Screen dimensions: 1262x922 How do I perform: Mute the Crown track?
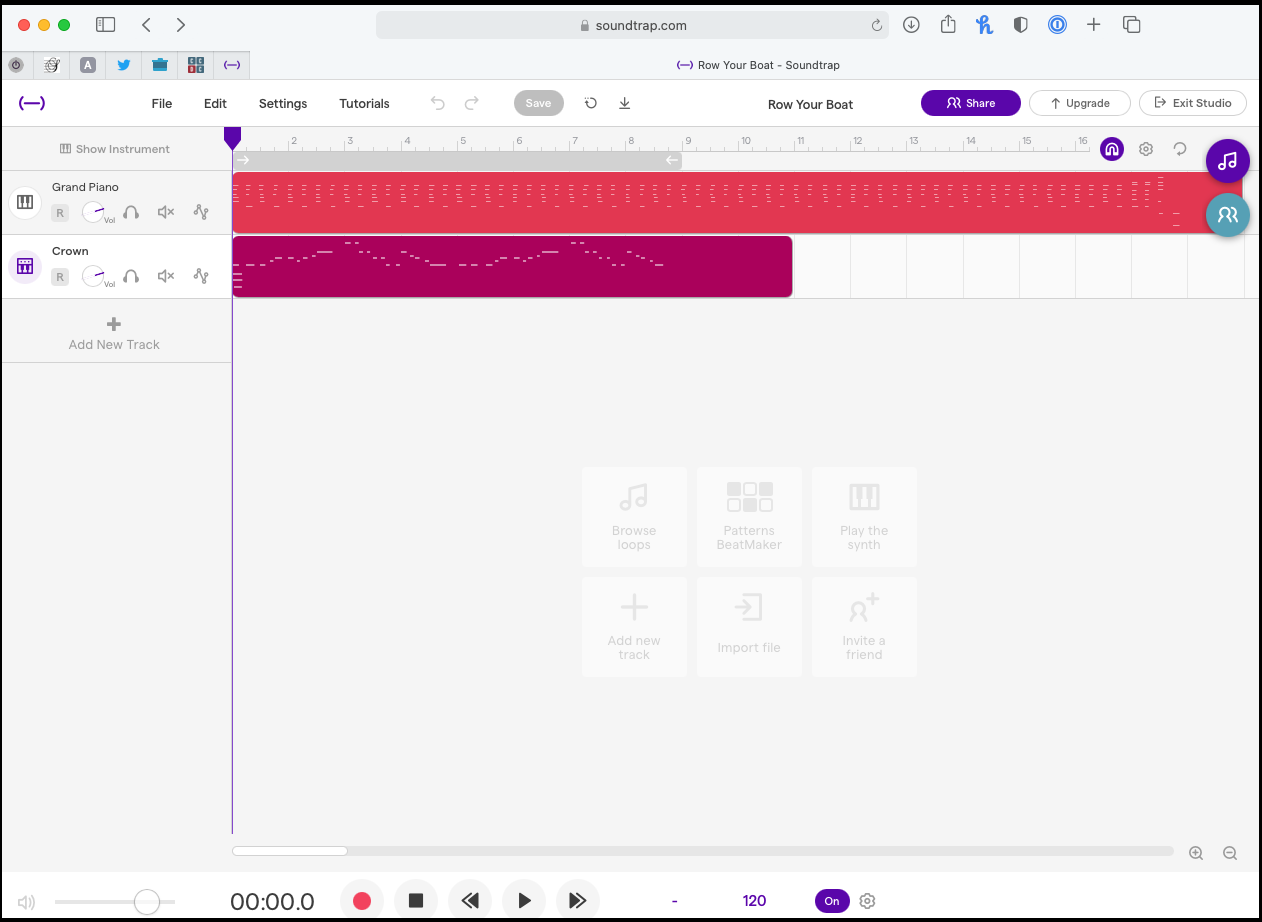click(166, 276)
